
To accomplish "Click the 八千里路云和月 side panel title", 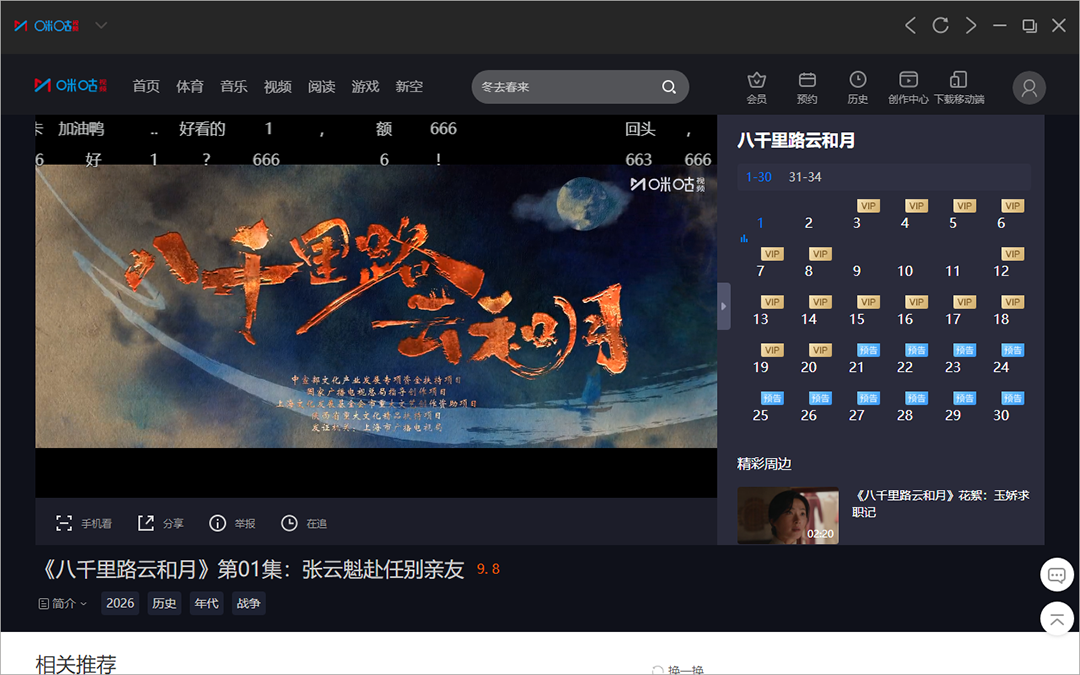I will point(796,141).
